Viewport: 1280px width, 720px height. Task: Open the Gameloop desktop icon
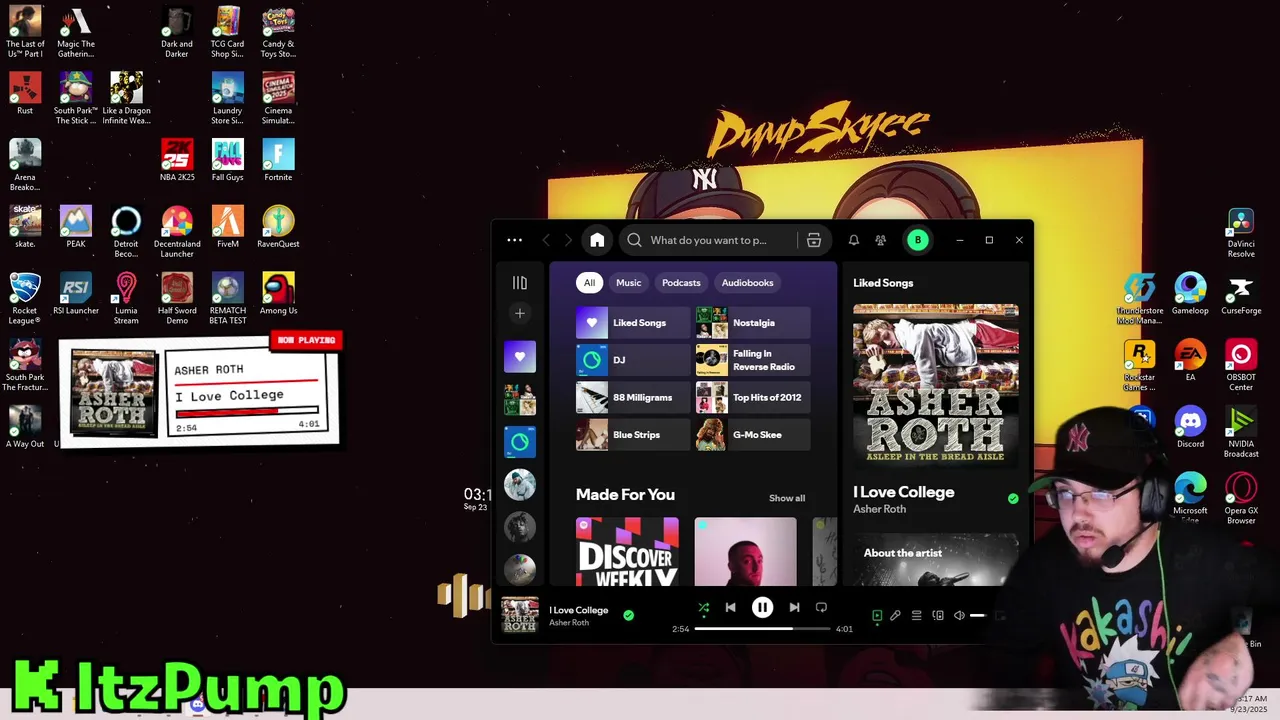(1190, 294)
